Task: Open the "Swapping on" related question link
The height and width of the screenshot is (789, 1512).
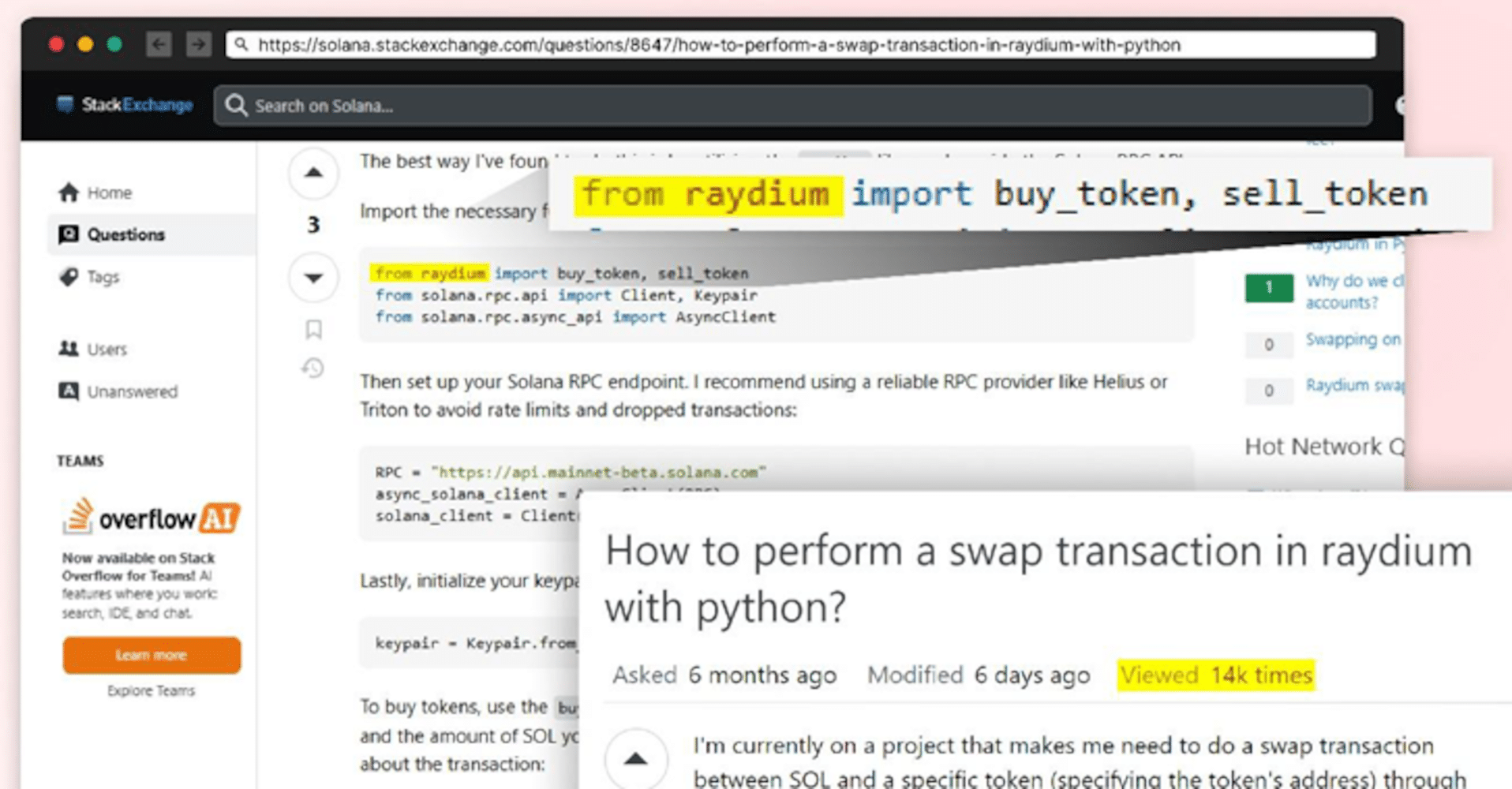Action: click(1353, 339)
